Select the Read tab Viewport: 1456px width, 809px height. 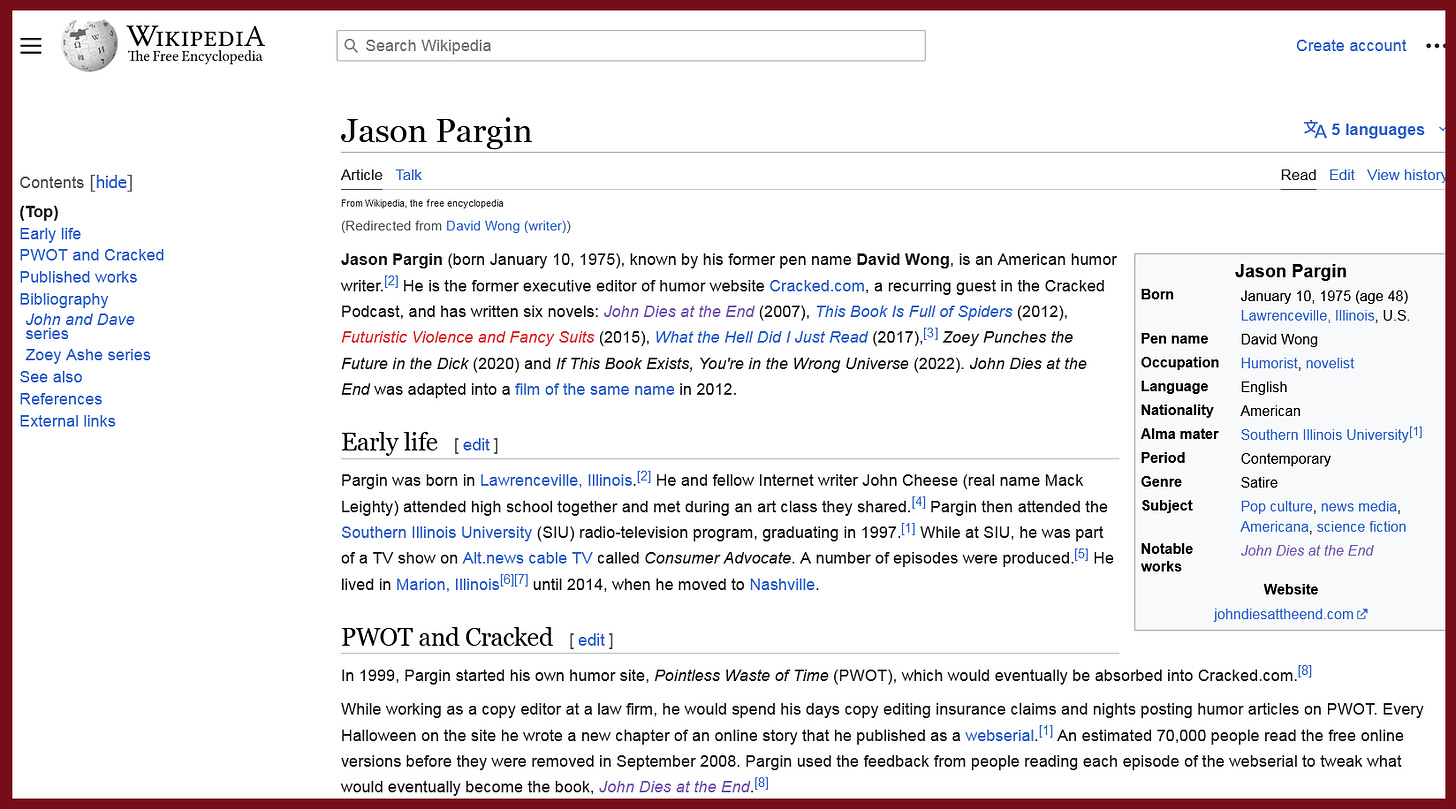point(1298,174)
